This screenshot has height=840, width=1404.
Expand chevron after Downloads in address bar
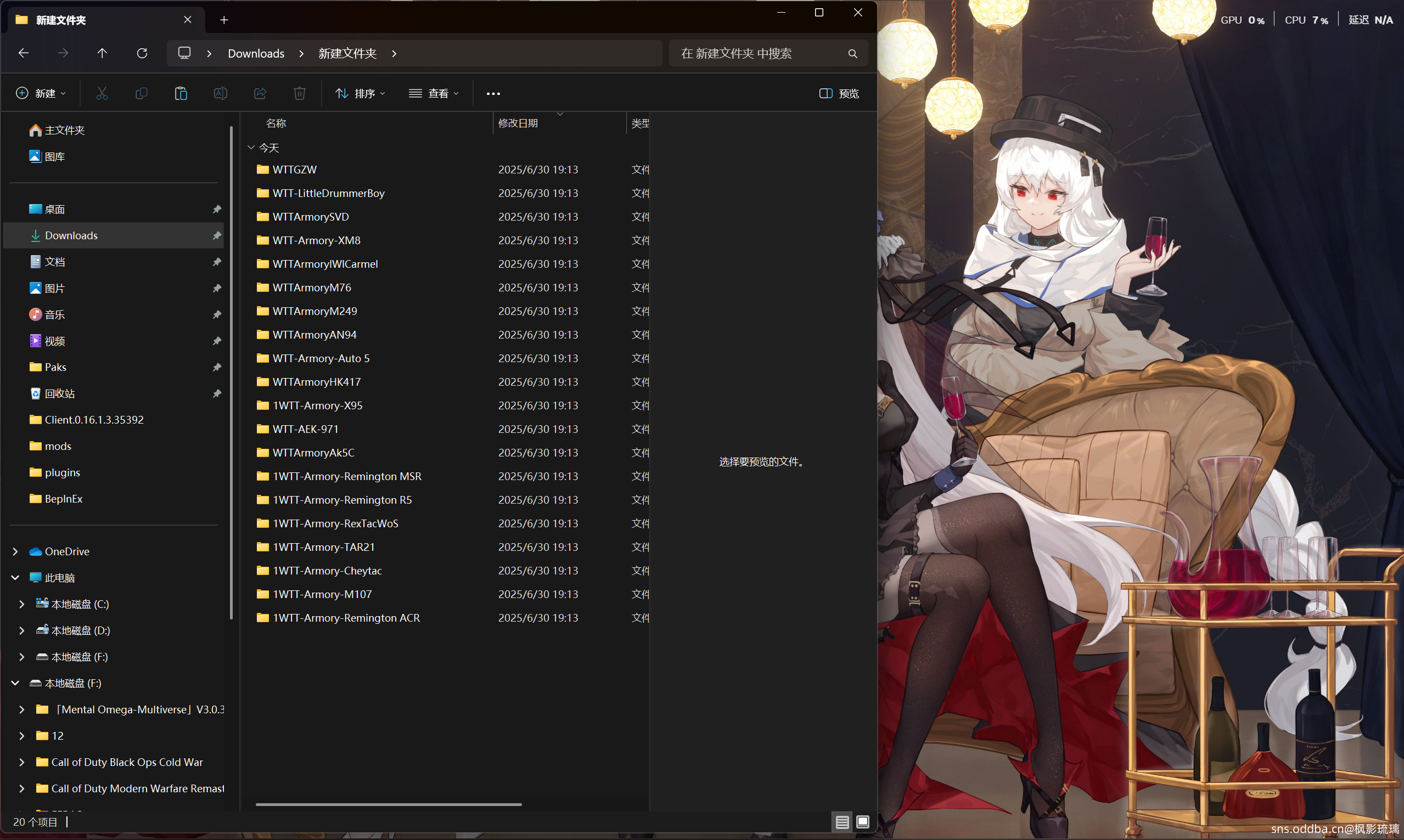point(301,53)
